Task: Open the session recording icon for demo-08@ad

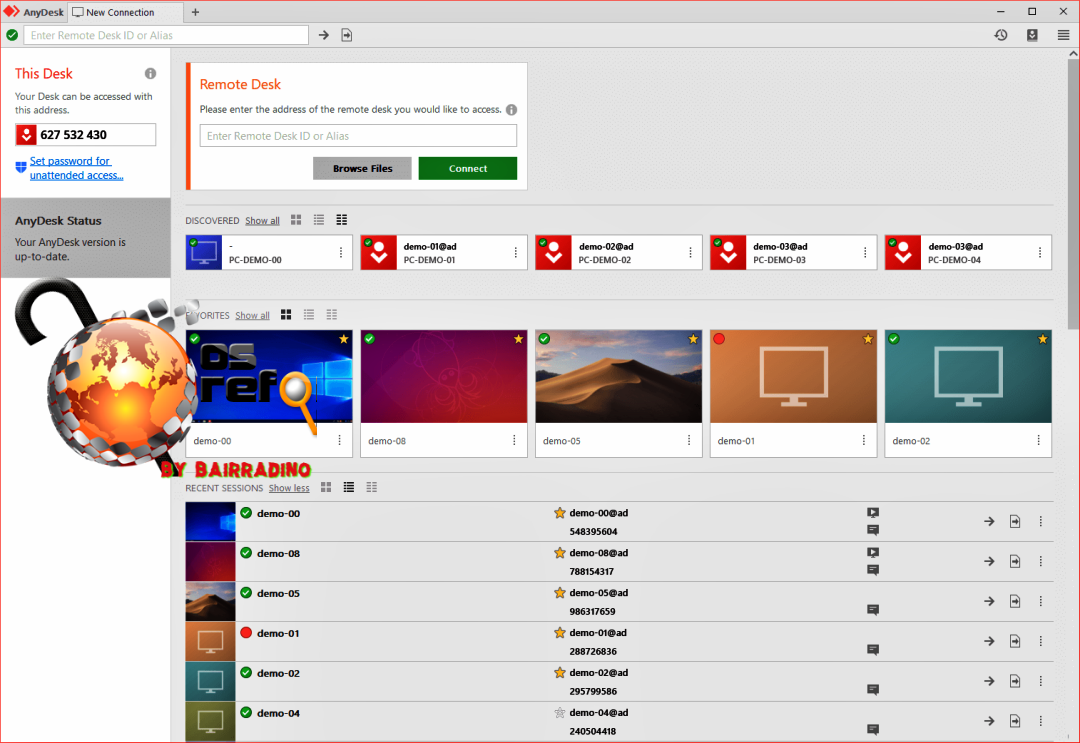Action: 873,552
